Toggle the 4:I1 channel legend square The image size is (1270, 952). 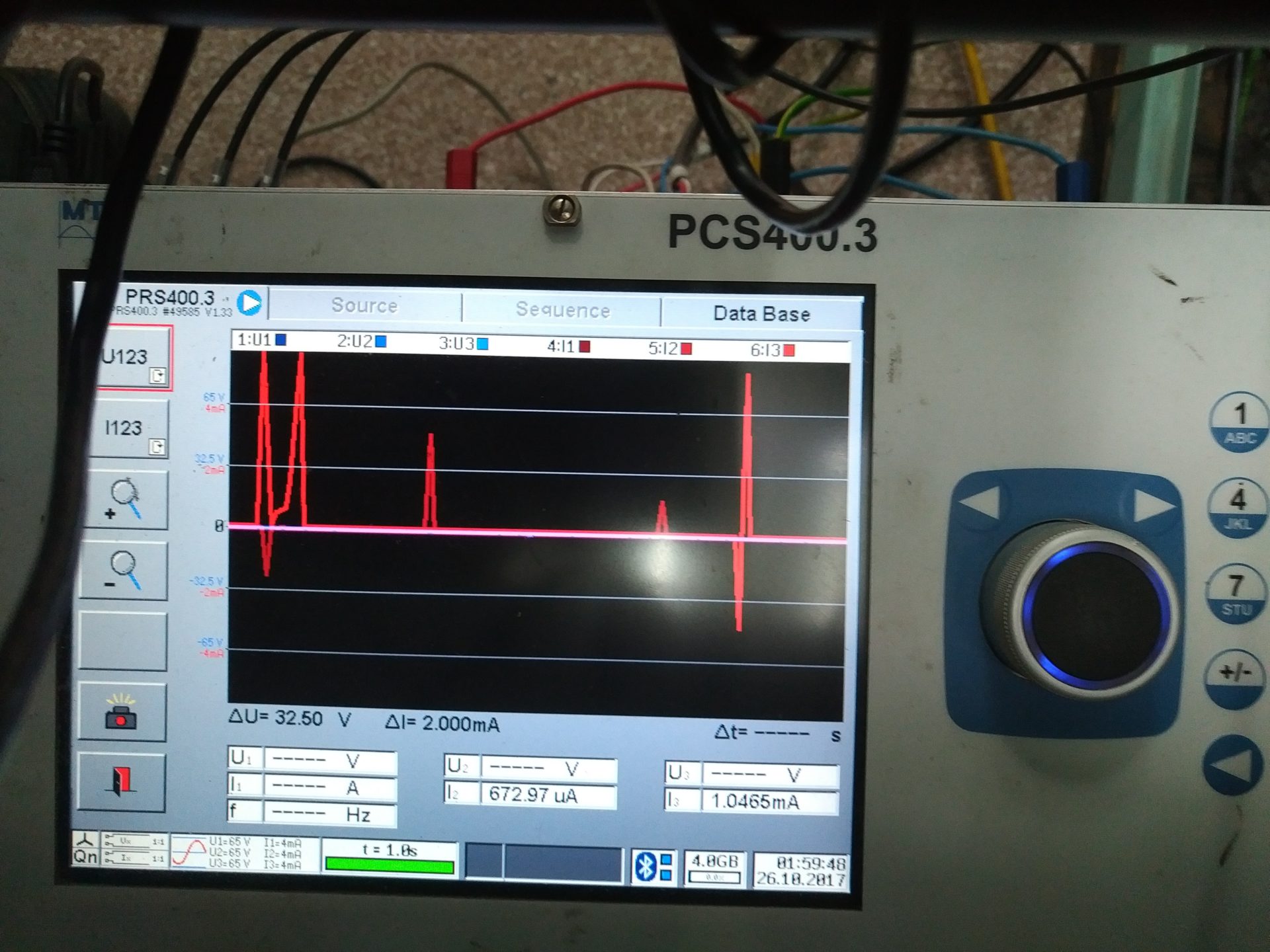coord(585,346)
